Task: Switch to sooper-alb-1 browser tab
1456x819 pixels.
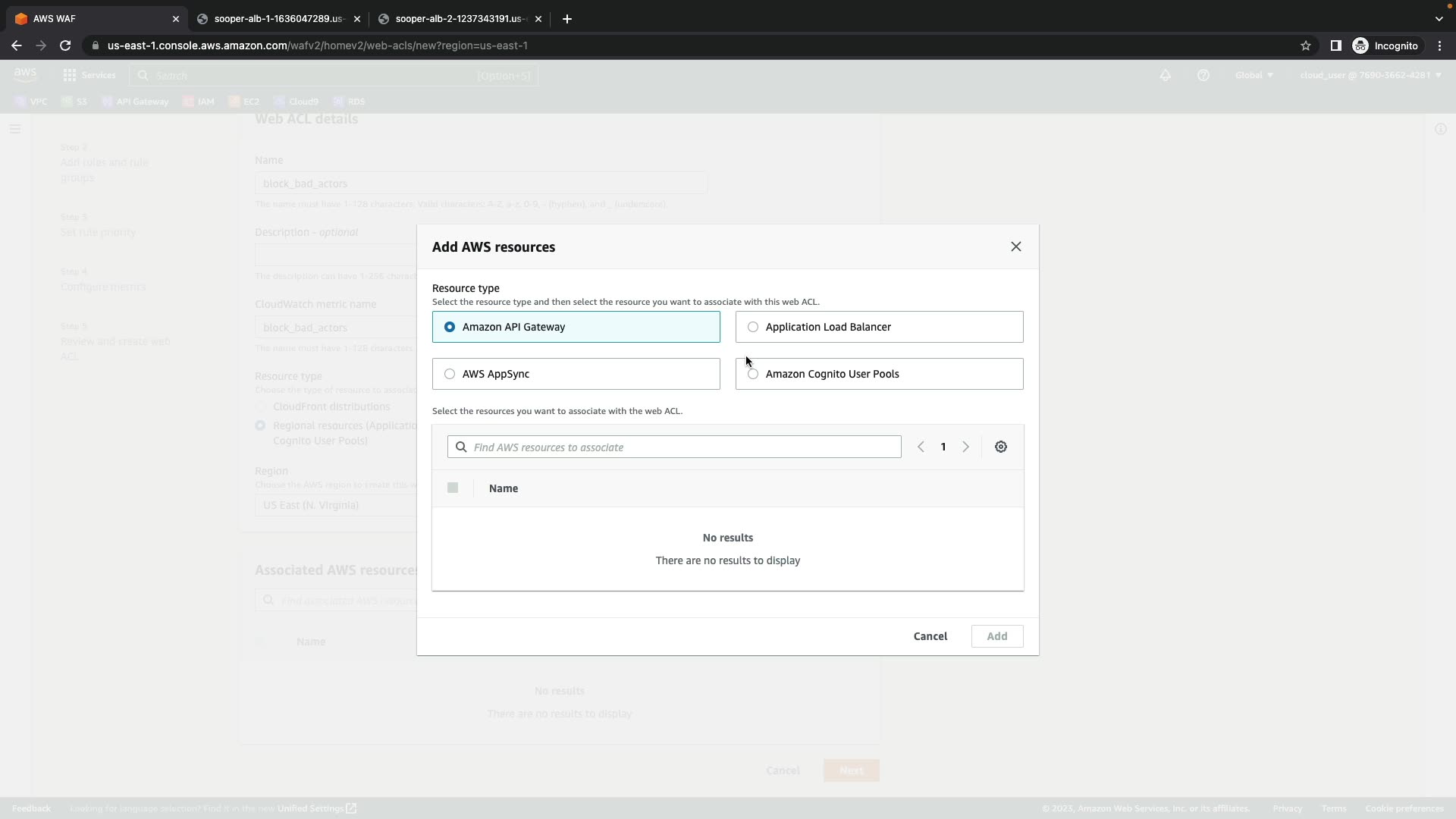Action: (x=278, y=19)
